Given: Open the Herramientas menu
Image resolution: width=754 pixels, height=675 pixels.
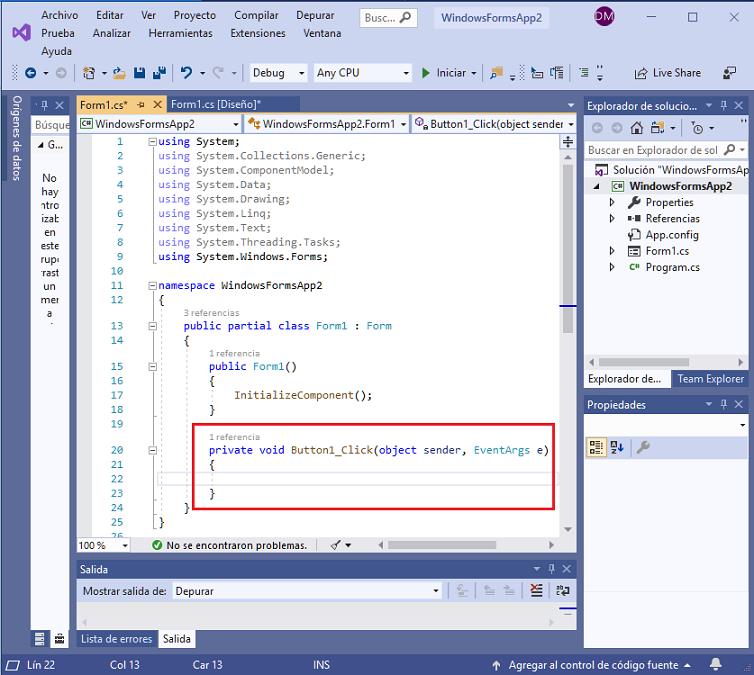Looking at the screenshot, I should tap(180, 33).
